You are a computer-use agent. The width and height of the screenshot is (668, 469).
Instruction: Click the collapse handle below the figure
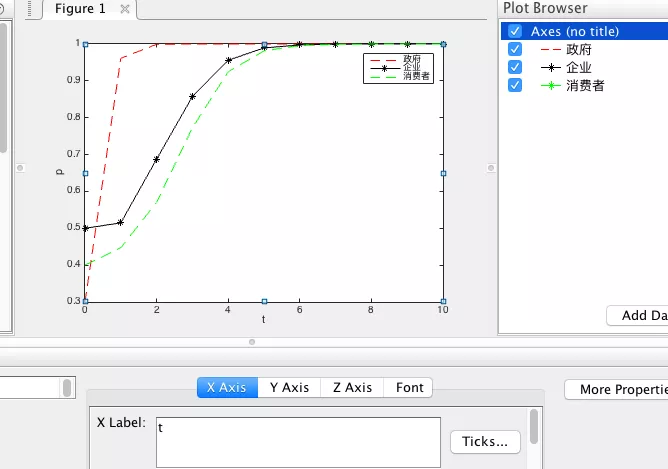tap(252, 342)
